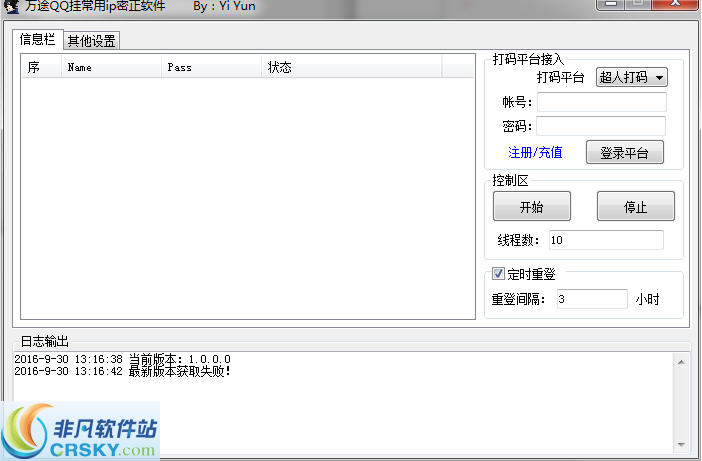Click the log scrollbar down arrow
The height and width of the screenshot is (461, 702).
[681, 444]
